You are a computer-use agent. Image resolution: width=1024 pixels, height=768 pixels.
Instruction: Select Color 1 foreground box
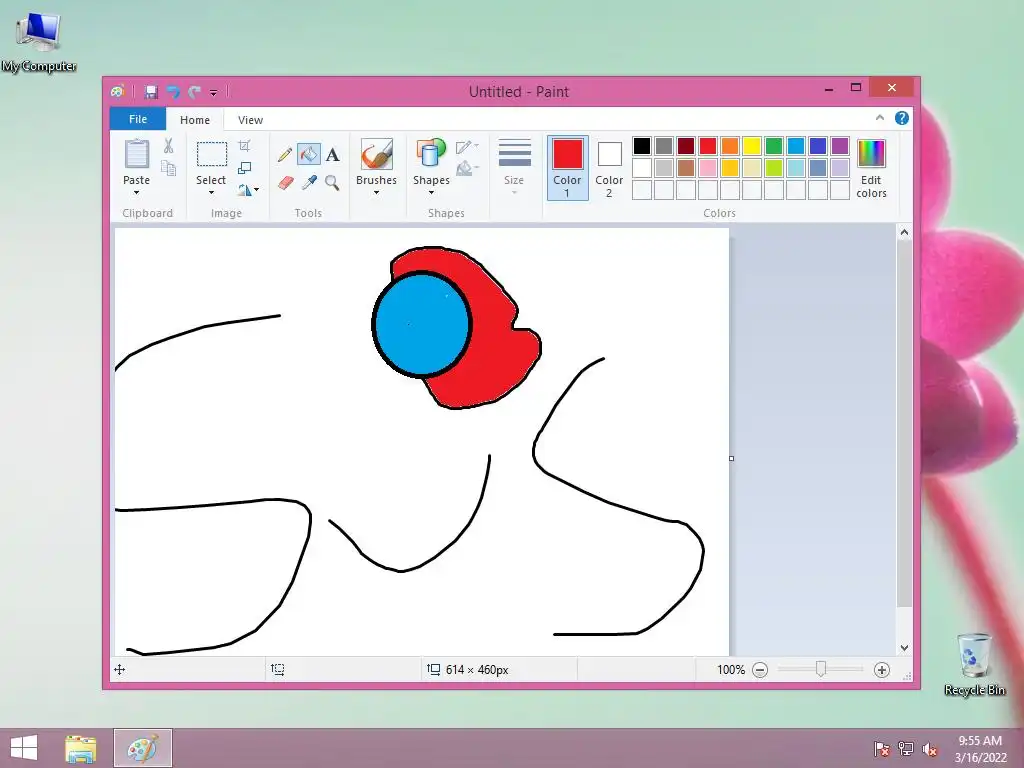pyautogui.click(x=568, y=168)
